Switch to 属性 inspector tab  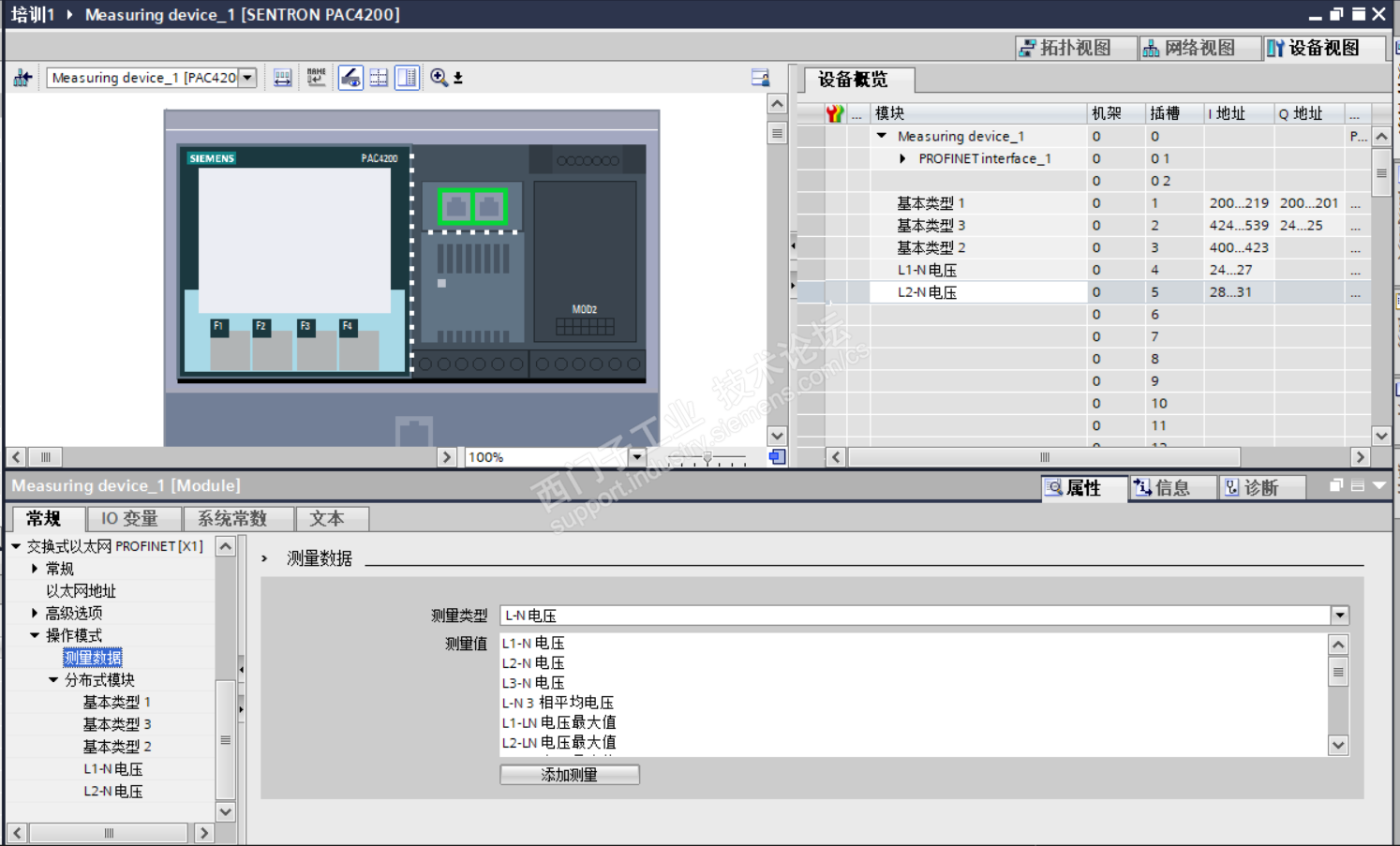pos(1084,488)
